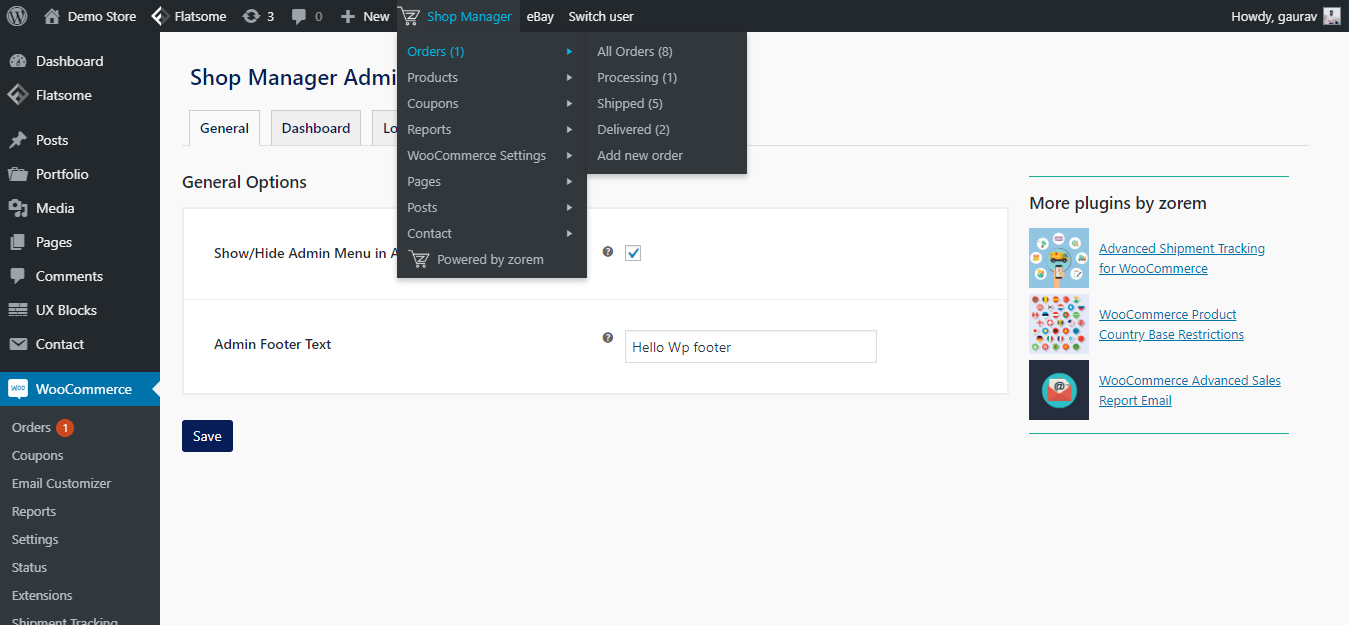Expand the Posts submenu arrow in dropdown
1349x625 pixels.
click(569, 207)
